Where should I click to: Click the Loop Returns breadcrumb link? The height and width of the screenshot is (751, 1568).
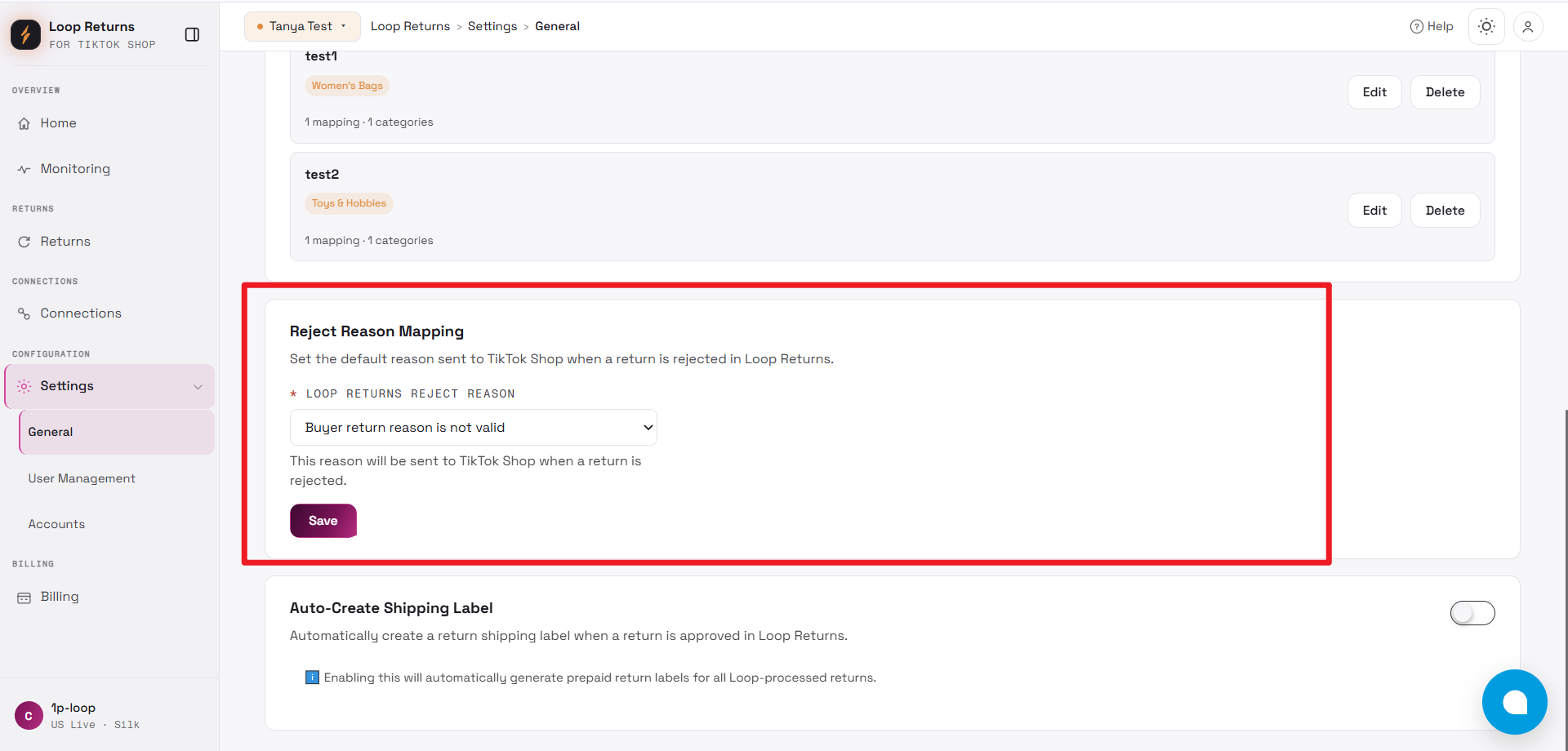click(x=410, y=26)
